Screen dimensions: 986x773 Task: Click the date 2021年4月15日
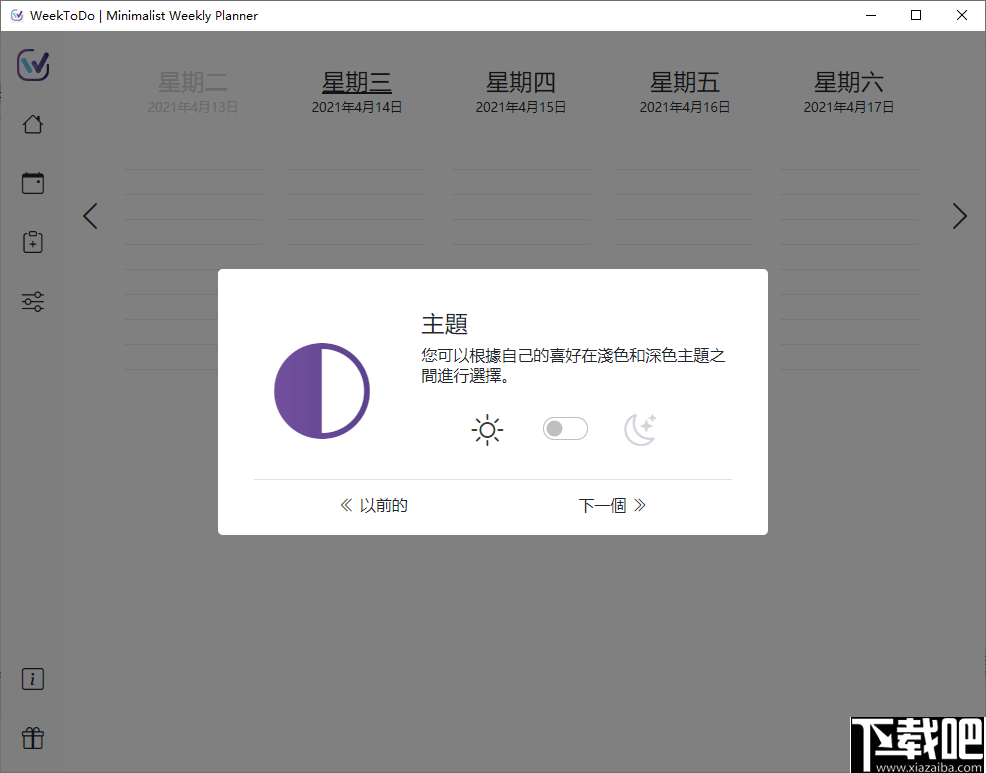pyautogui.click(x=521, y=108)
